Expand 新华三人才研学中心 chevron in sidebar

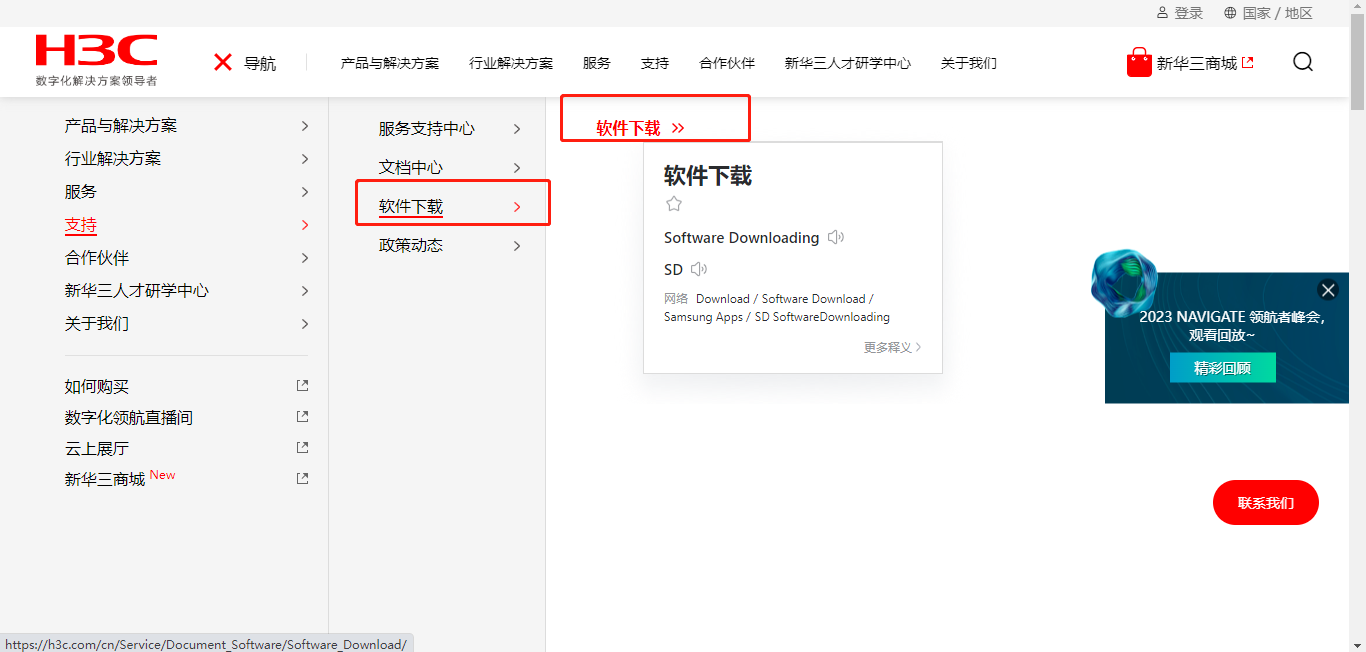tap(305, 291)
